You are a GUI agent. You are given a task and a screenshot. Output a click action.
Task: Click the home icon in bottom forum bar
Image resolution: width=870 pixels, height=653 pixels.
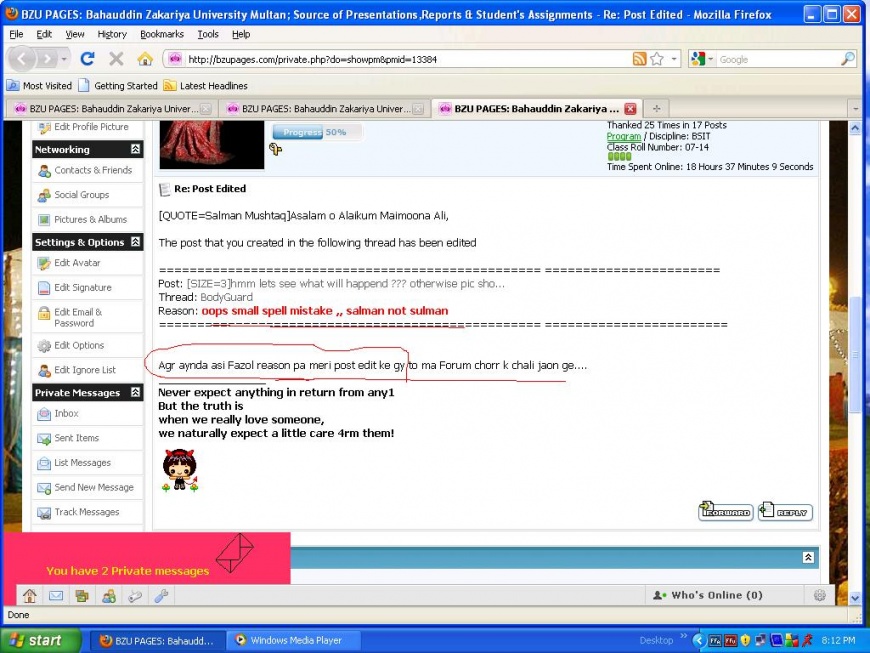click(x=30, y=596)
